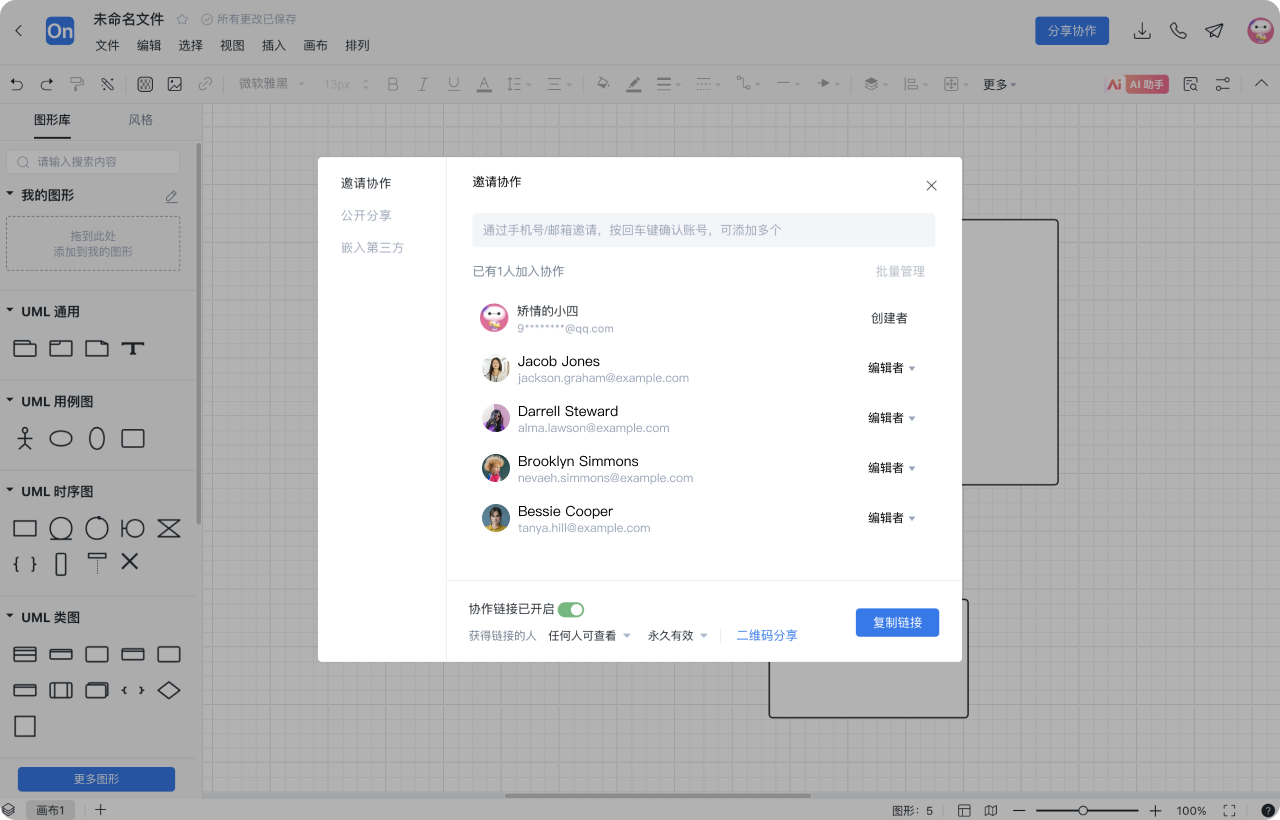1280x820 pixels.
Task: Open the insert image icon
Action: pyautogui.click(x=175, y=83)
